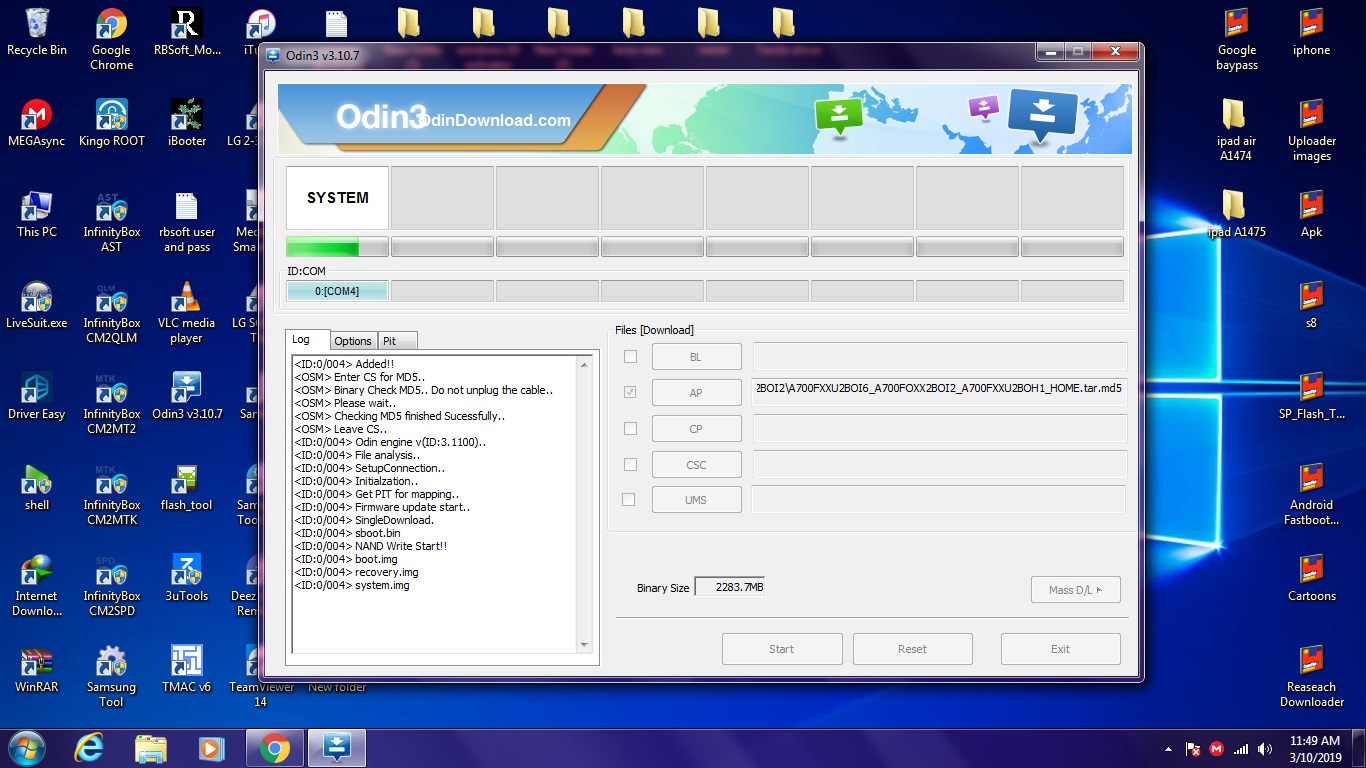The width and height of the screenshot is (1366, 768).
Task: Click the volume icon in system tray
Action: [1264, 749]
